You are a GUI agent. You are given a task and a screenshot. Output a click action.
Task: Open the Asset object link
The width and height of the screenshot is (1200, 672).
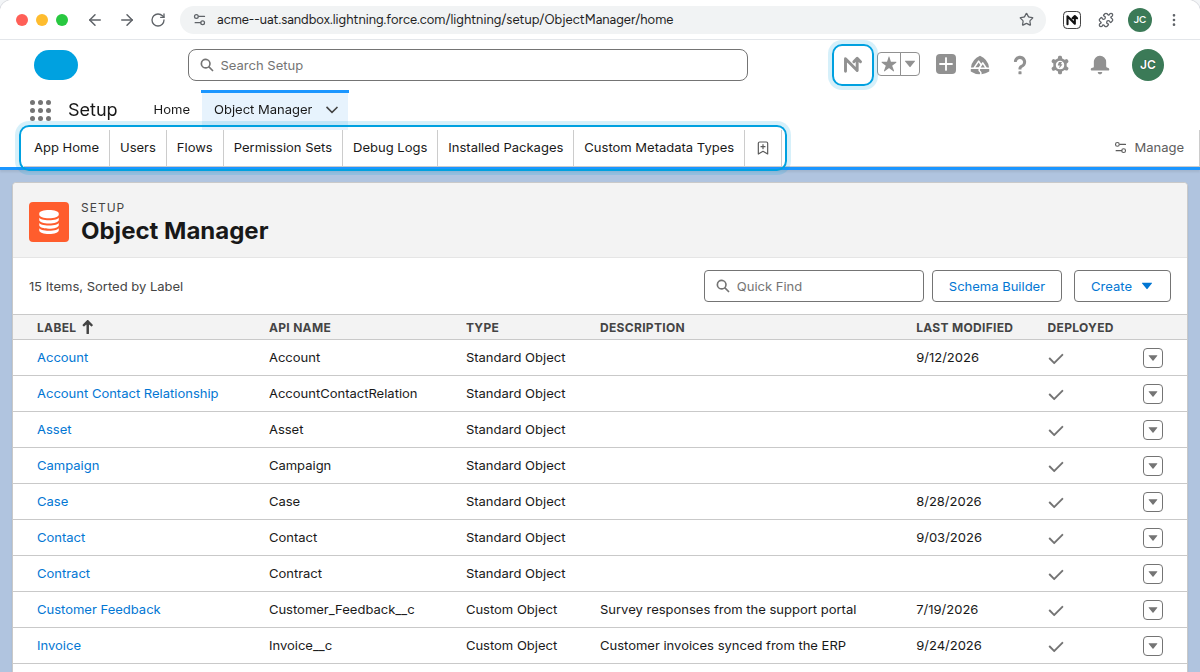tap(55, 430)
